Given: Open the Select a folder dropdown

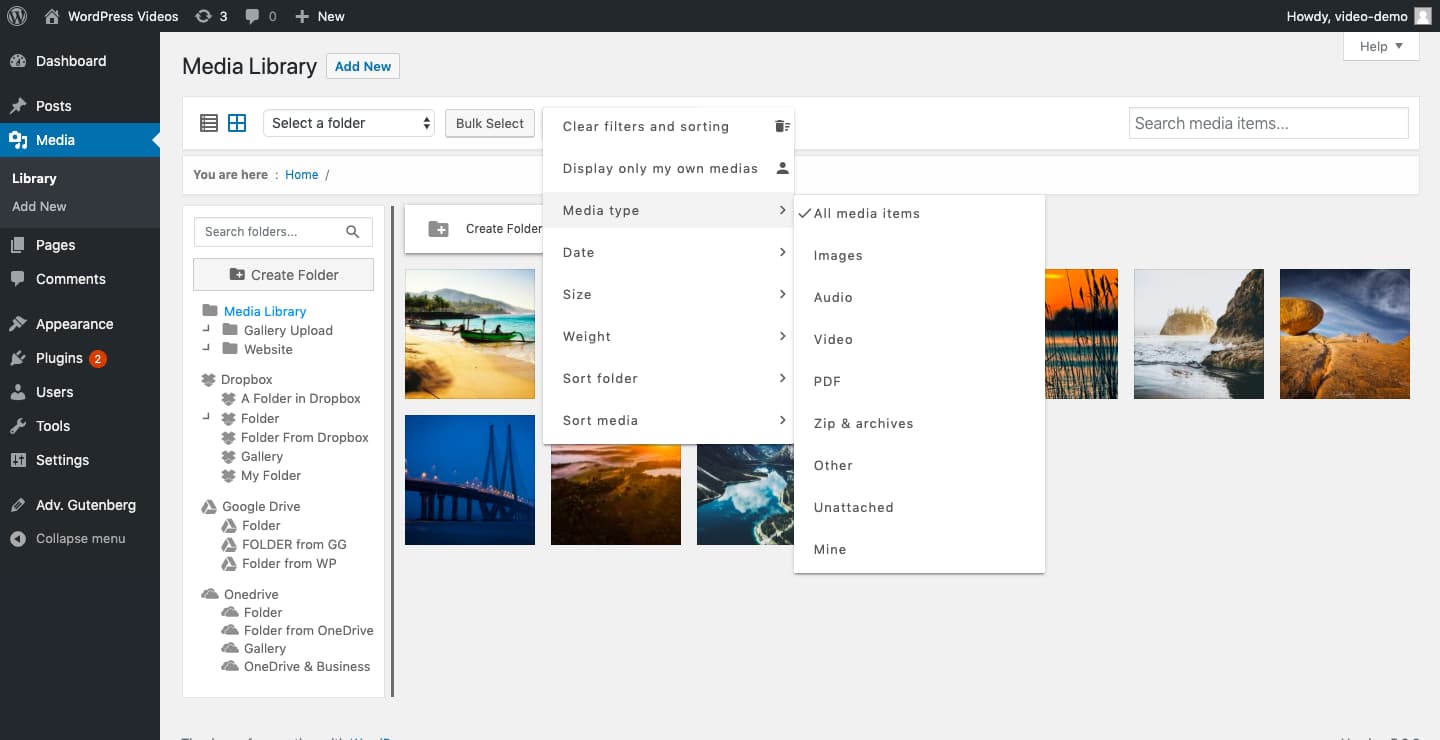Looking at the screenshot, I should (x=349, y=123).
